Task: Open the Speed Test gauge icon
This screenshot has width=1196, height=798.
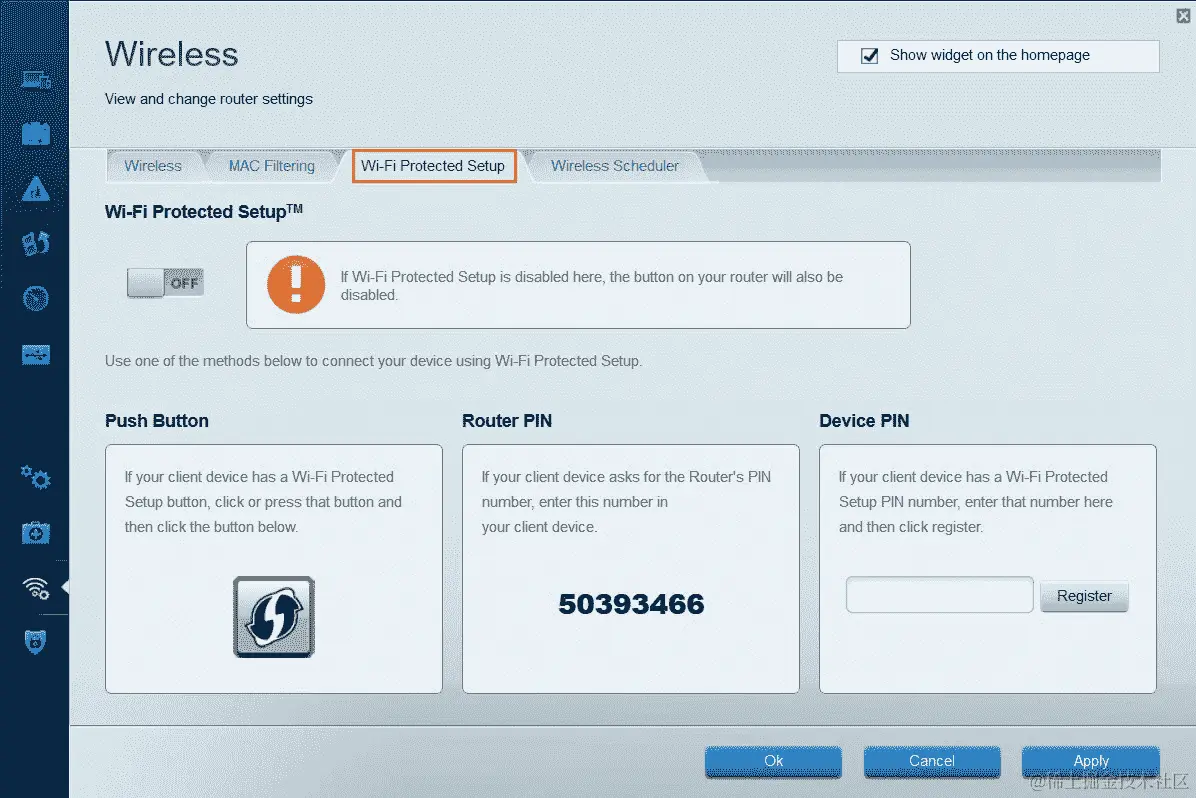Action: 36,298
